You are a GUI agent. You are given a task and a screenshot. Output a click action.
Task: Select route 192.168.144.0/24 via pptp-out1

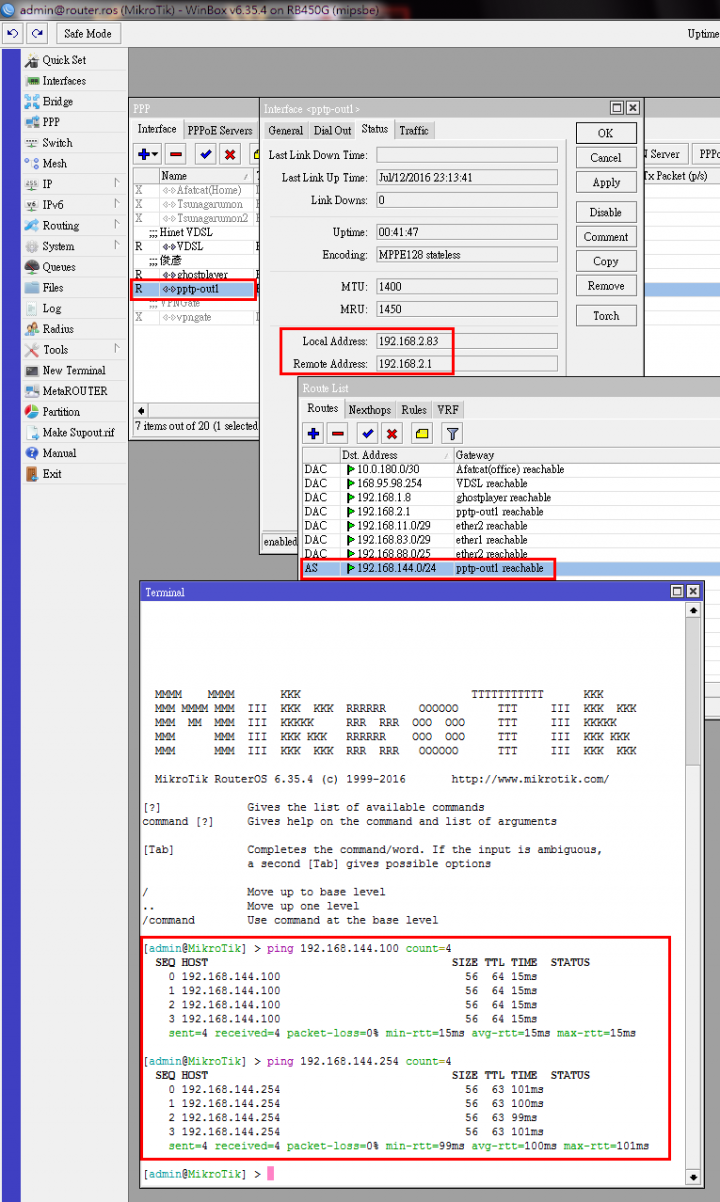[x=510, y=568]
